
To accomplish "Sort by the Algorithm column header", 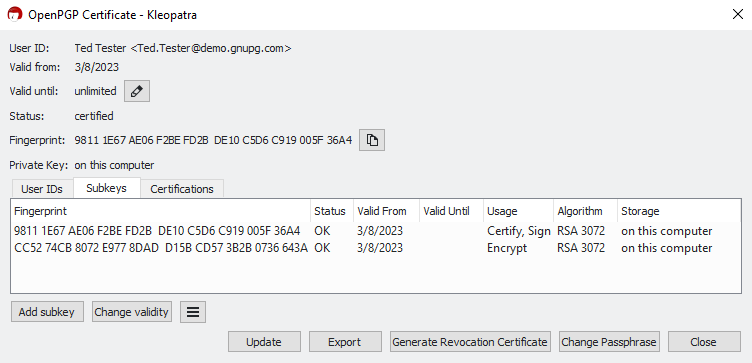I will (x=585, y=211).
